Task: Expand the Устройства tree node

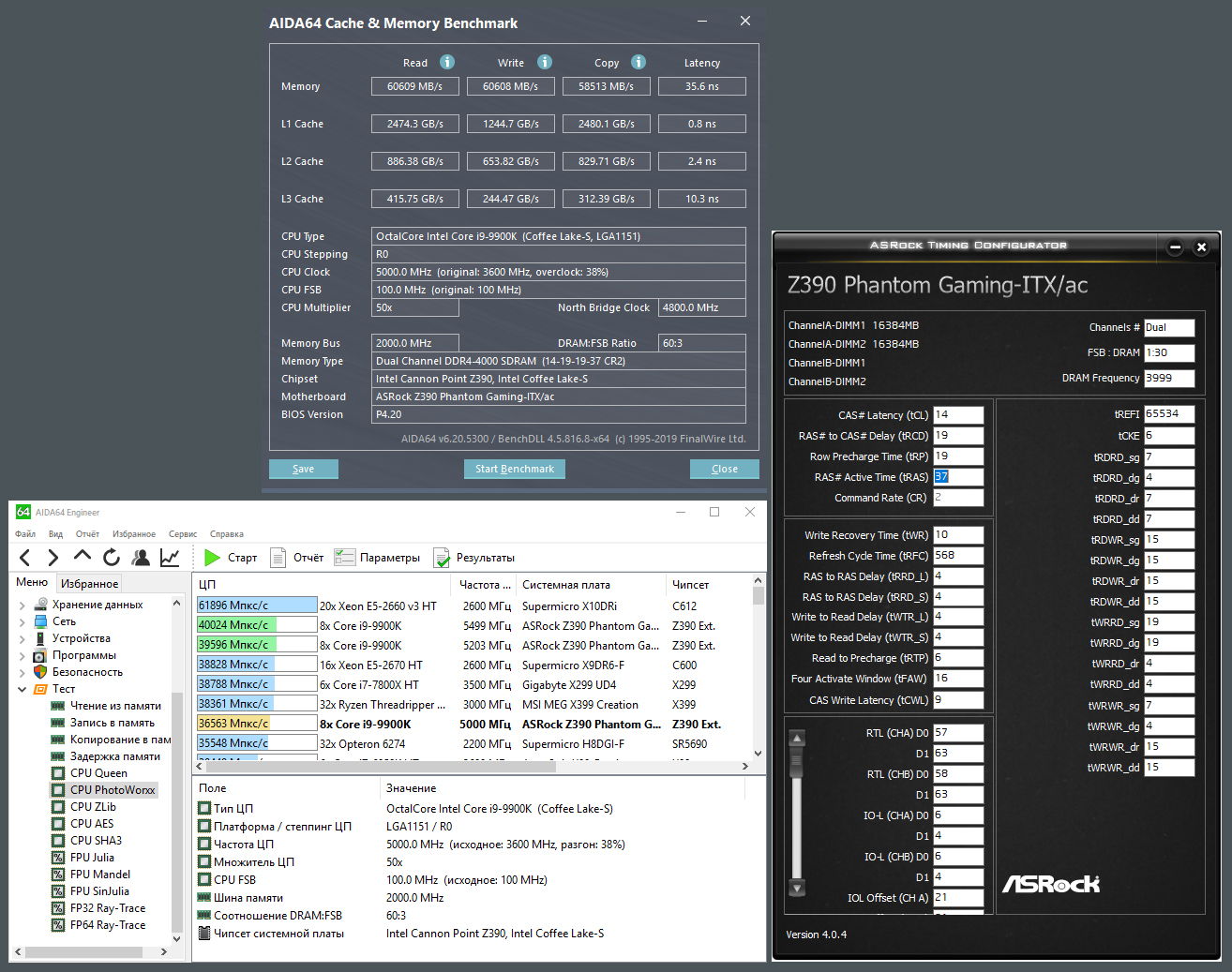Action: coord(22,639)
